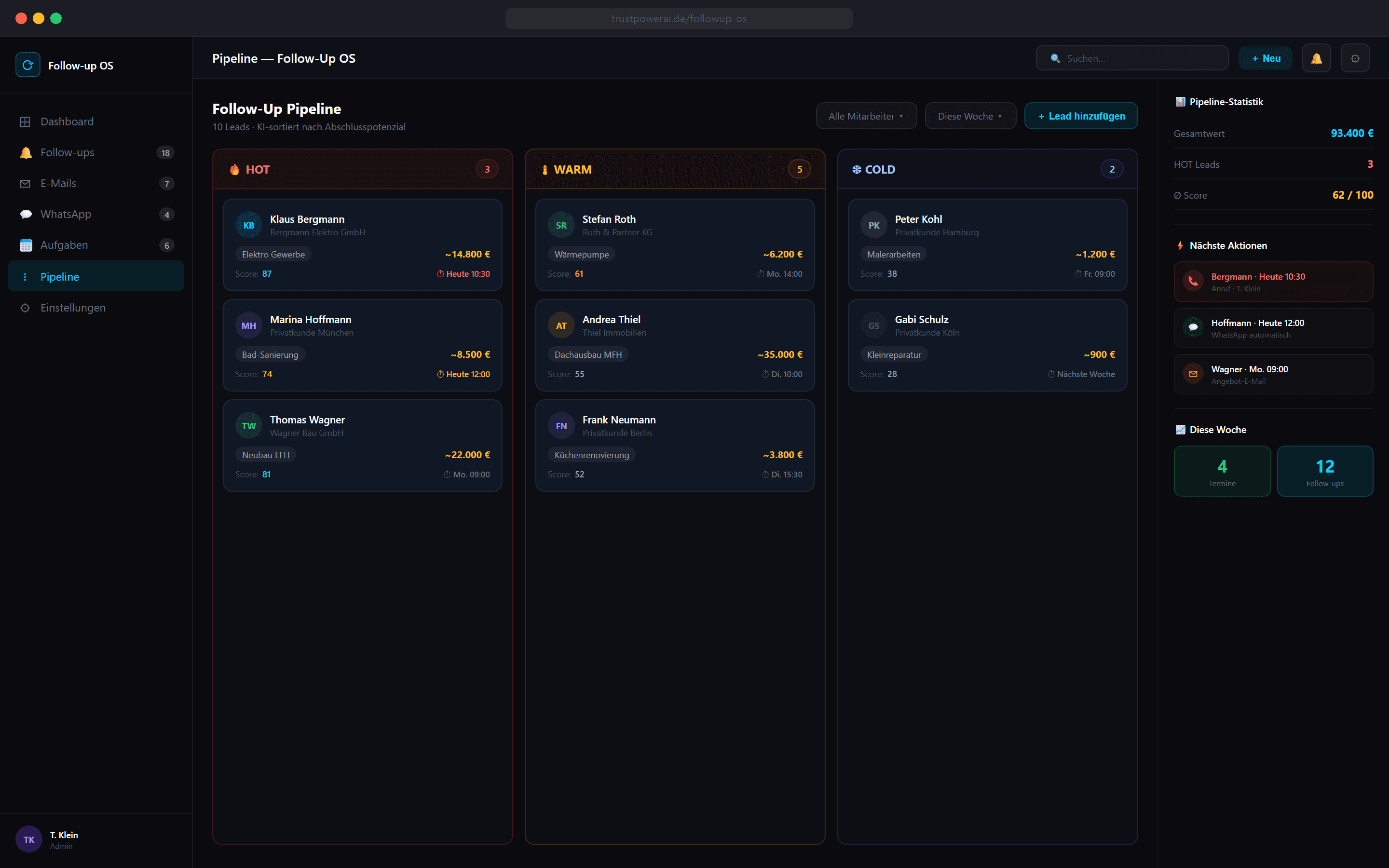Click the Follow-ups badge showing 18
1389x868 pixels.
(x=165, y=153)
